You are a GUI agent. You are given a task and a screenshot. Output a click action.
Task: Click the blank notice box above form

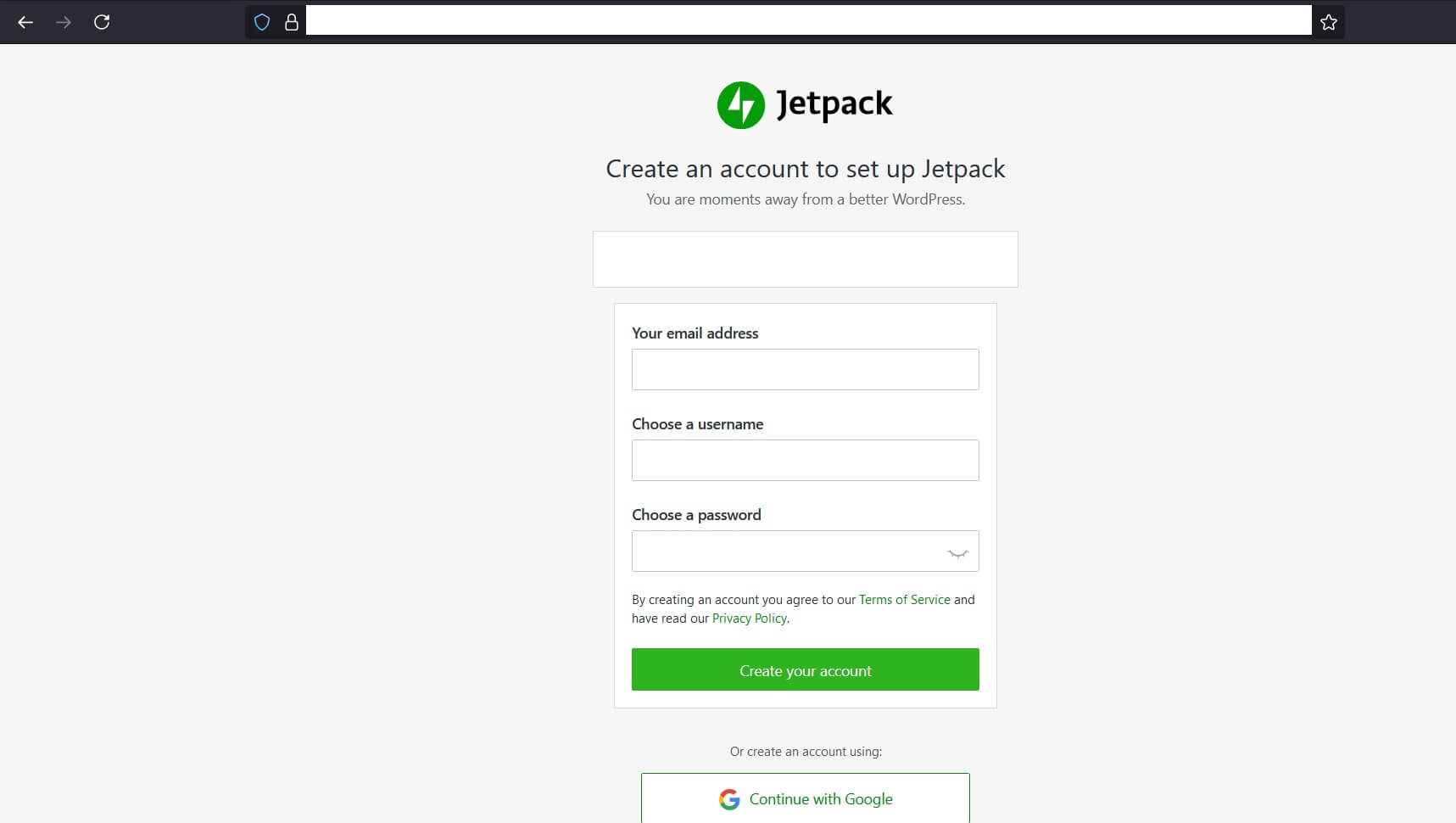806,259
